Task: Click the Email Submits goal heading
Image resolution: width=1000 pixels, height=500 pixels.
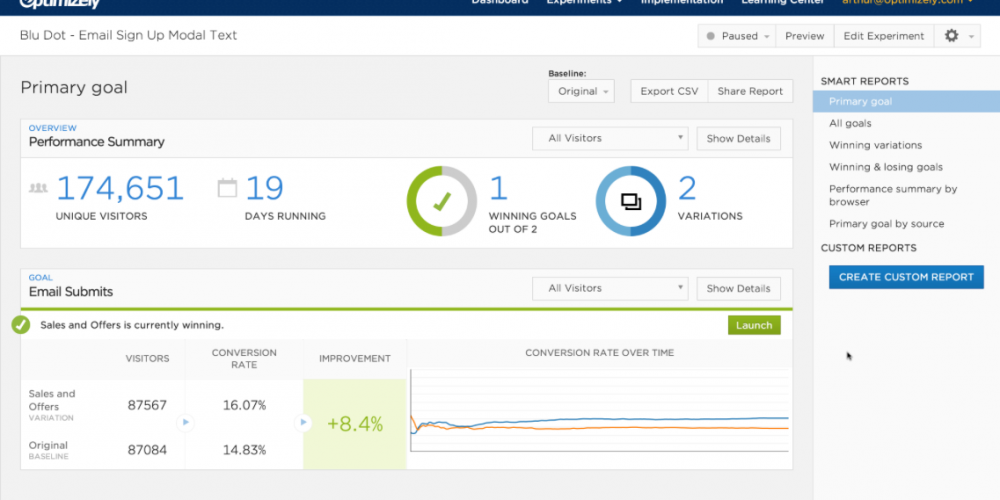Action: (71, 292)
